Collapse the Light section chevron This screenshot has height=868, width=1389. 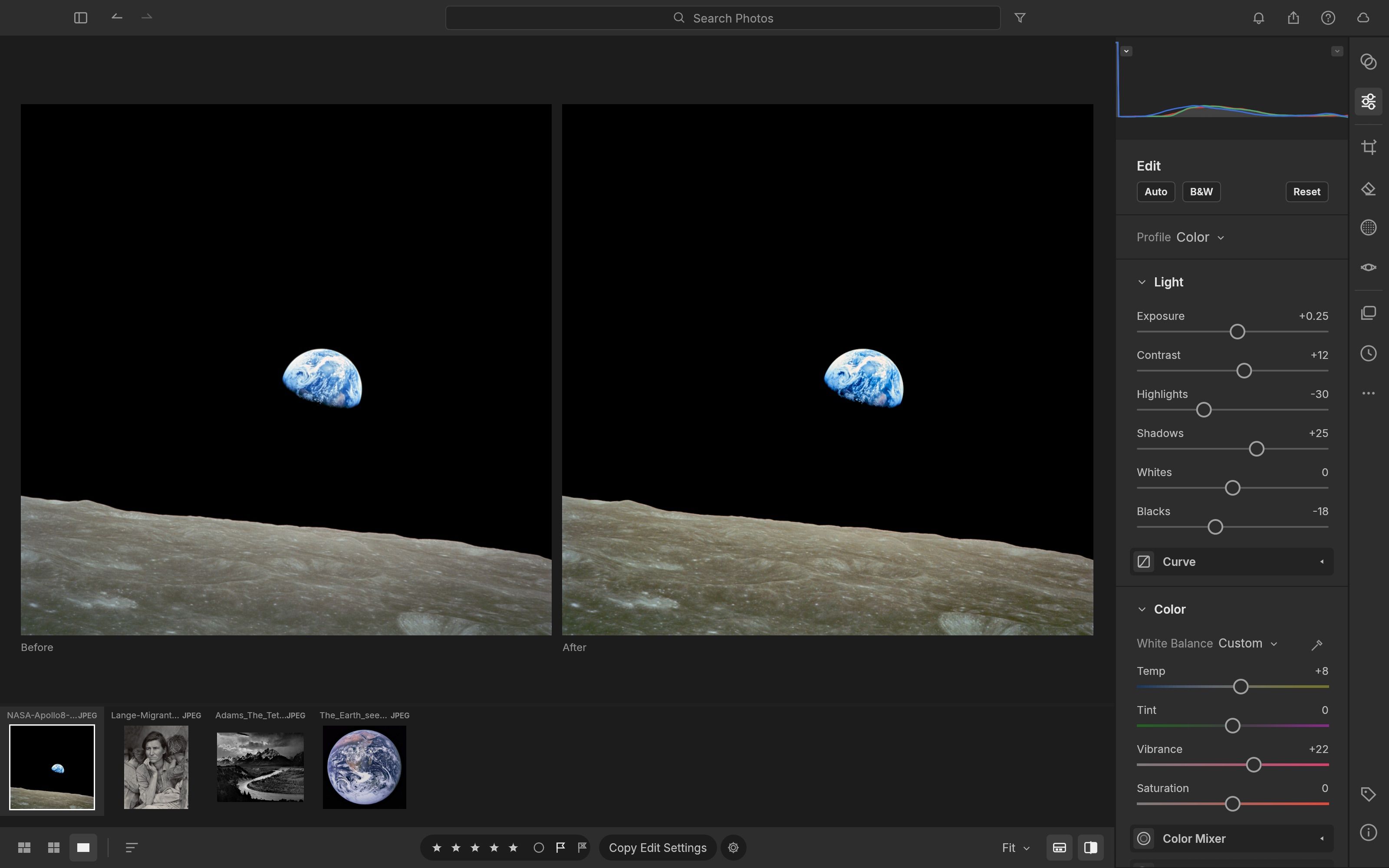click(1142, 282)
